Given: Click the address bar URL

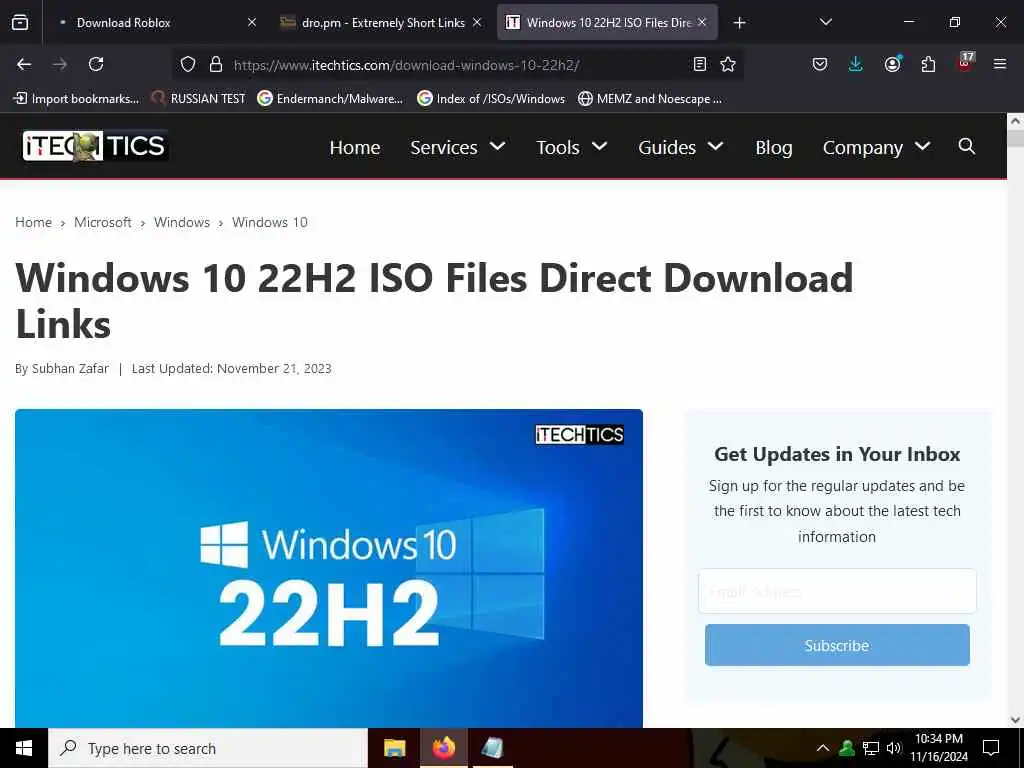Looking at the screenshot, I should point(406,65).
